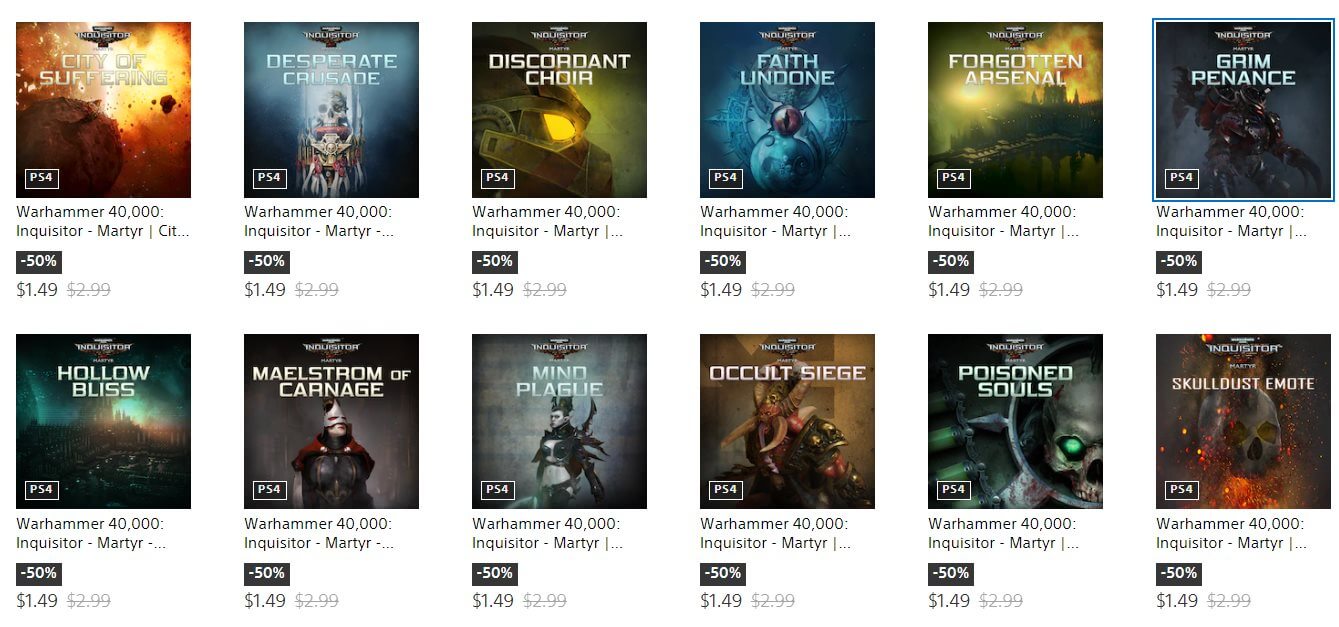
Task: Open the title link under City of Suffering
Action: [103, 221]
